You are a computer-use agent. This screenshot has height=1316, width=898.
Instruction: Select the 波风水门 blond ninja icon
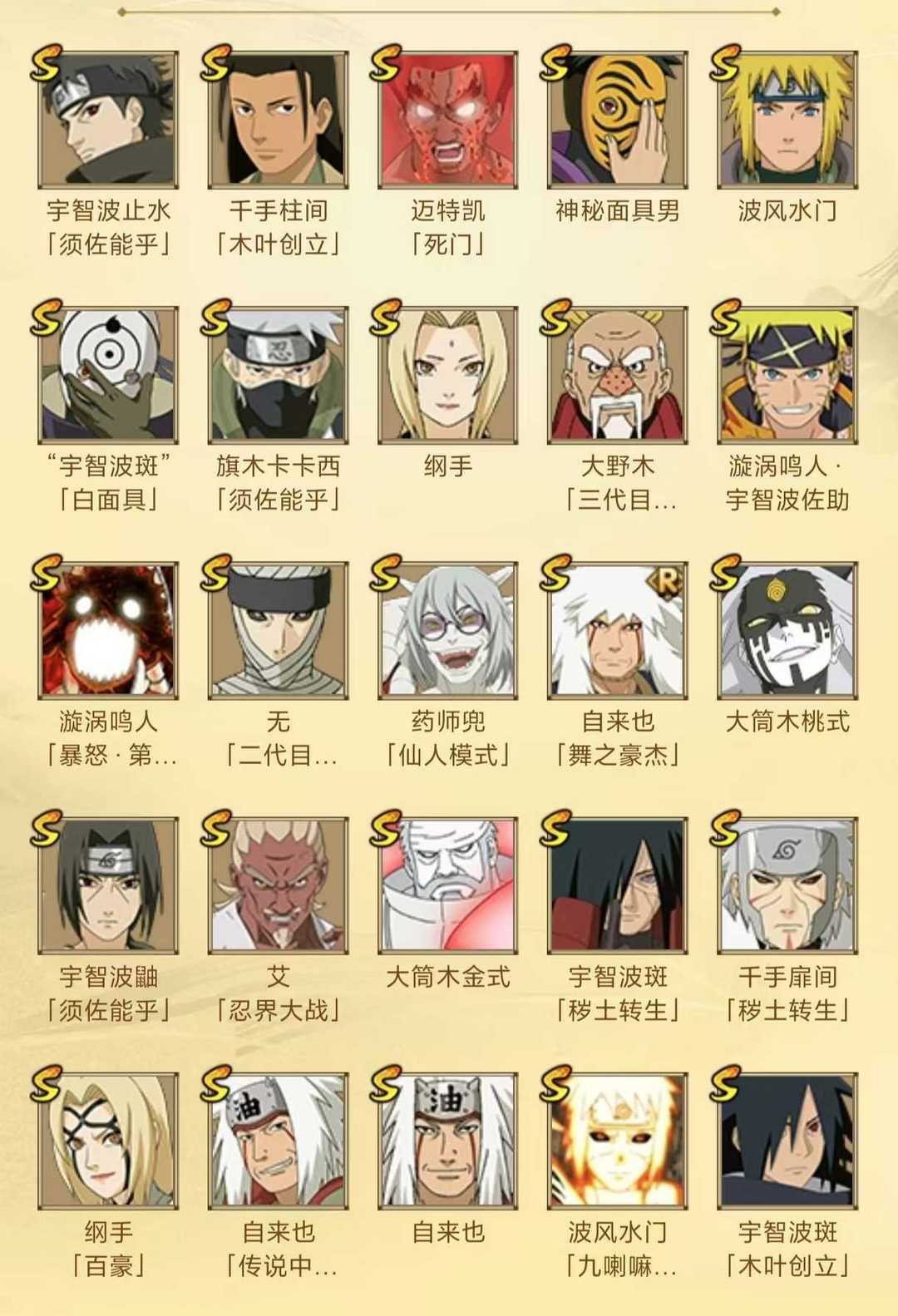point(787,120)
